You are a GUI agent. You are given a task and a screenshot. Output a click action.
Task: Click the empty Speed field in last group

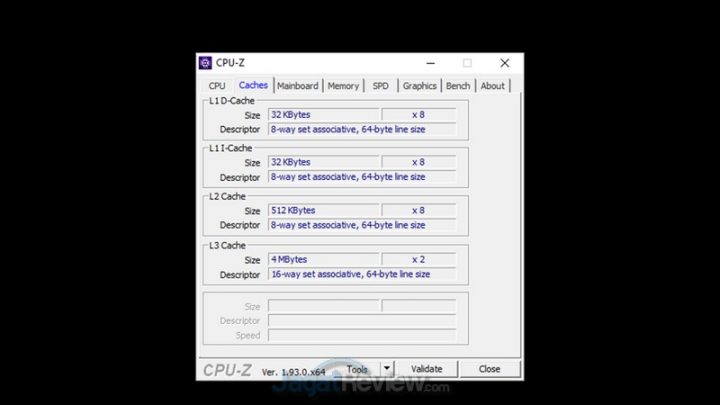(362, 336)
